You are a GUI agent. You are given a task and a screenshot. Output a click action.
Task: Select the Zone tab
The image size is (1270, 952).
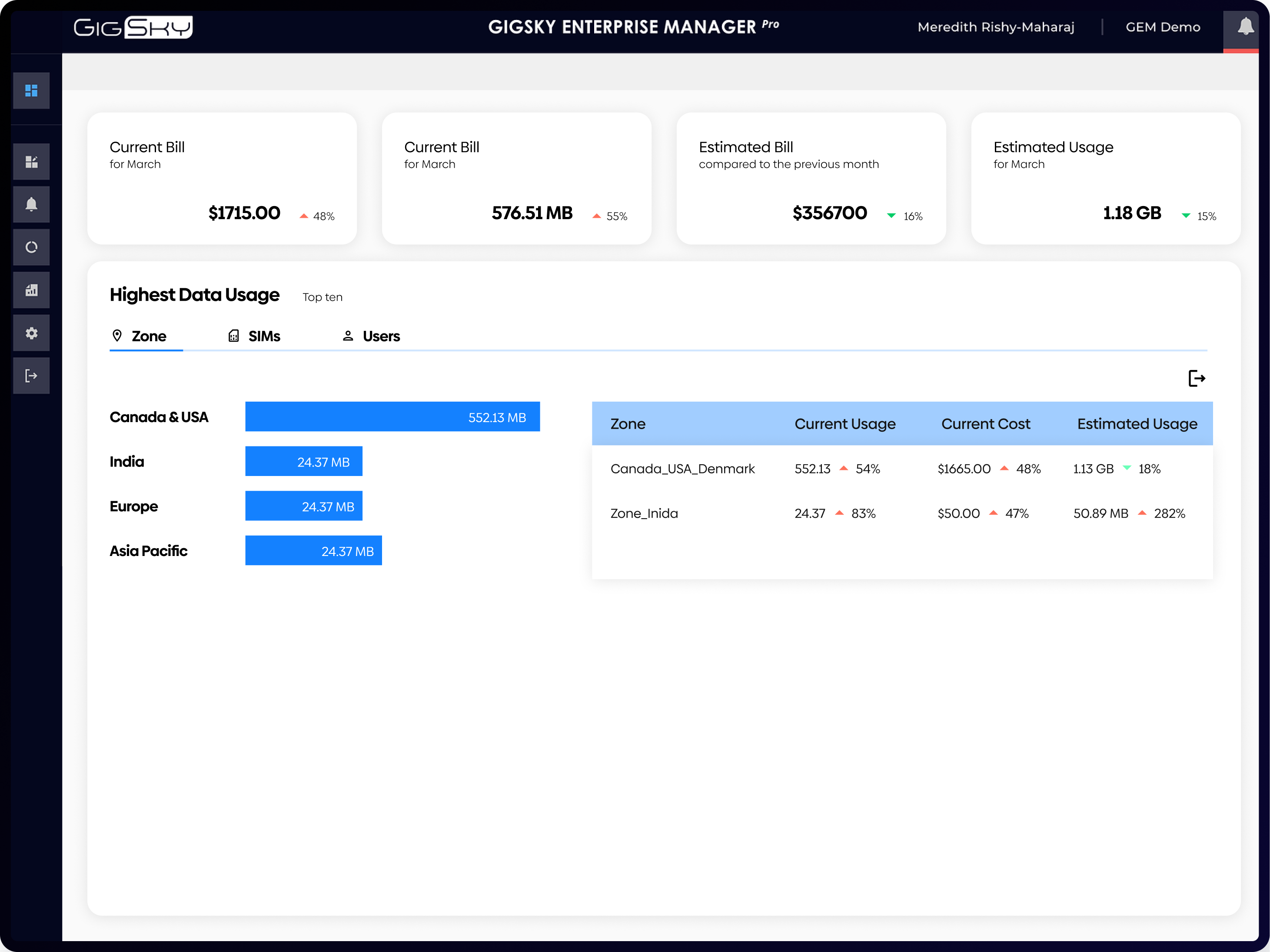149,336
